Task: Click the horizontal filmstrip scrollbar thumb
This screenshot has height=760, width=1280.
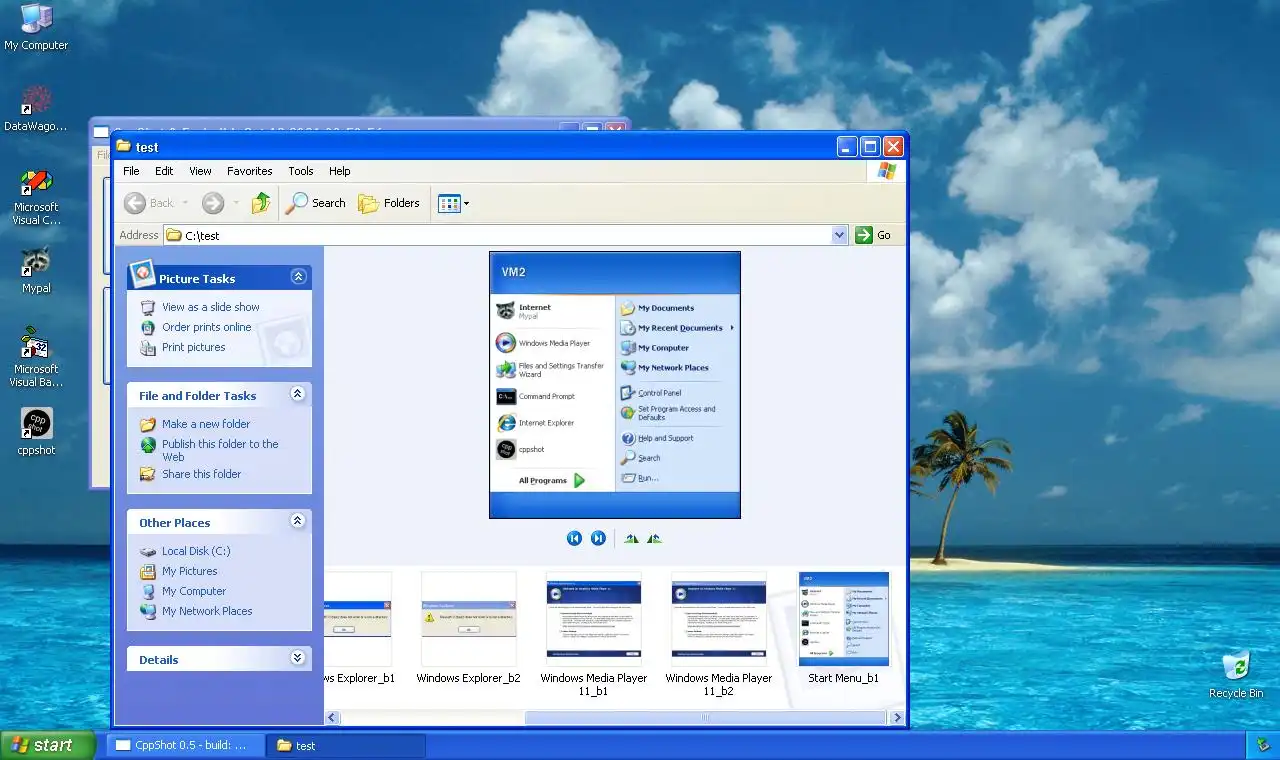Action: point(705,717)
